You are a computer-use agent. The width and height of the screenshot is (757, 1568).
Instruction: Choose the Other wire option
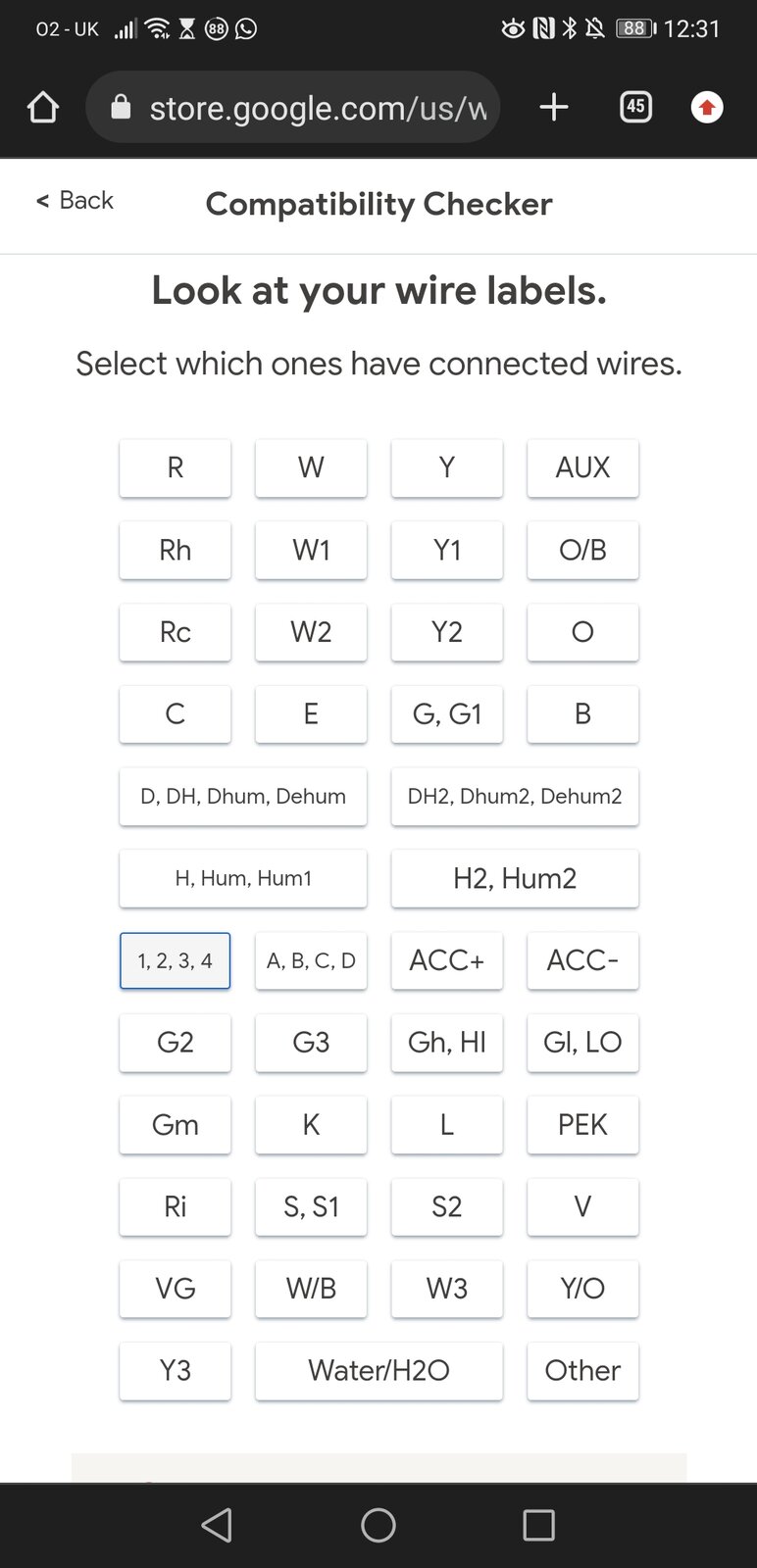pyautogui.click(x=582, y=1370)
